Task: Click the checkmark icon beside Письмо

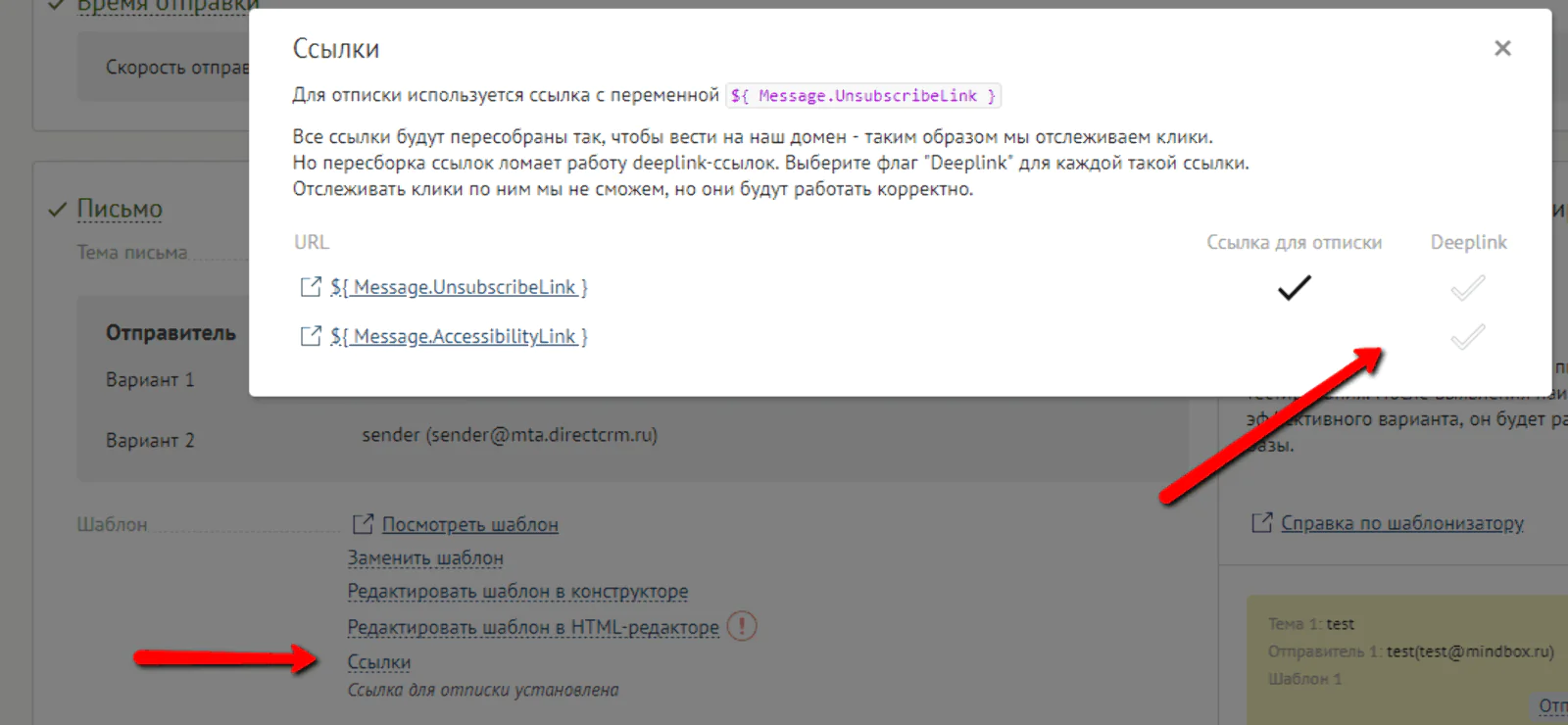Action: pos(58,209)
